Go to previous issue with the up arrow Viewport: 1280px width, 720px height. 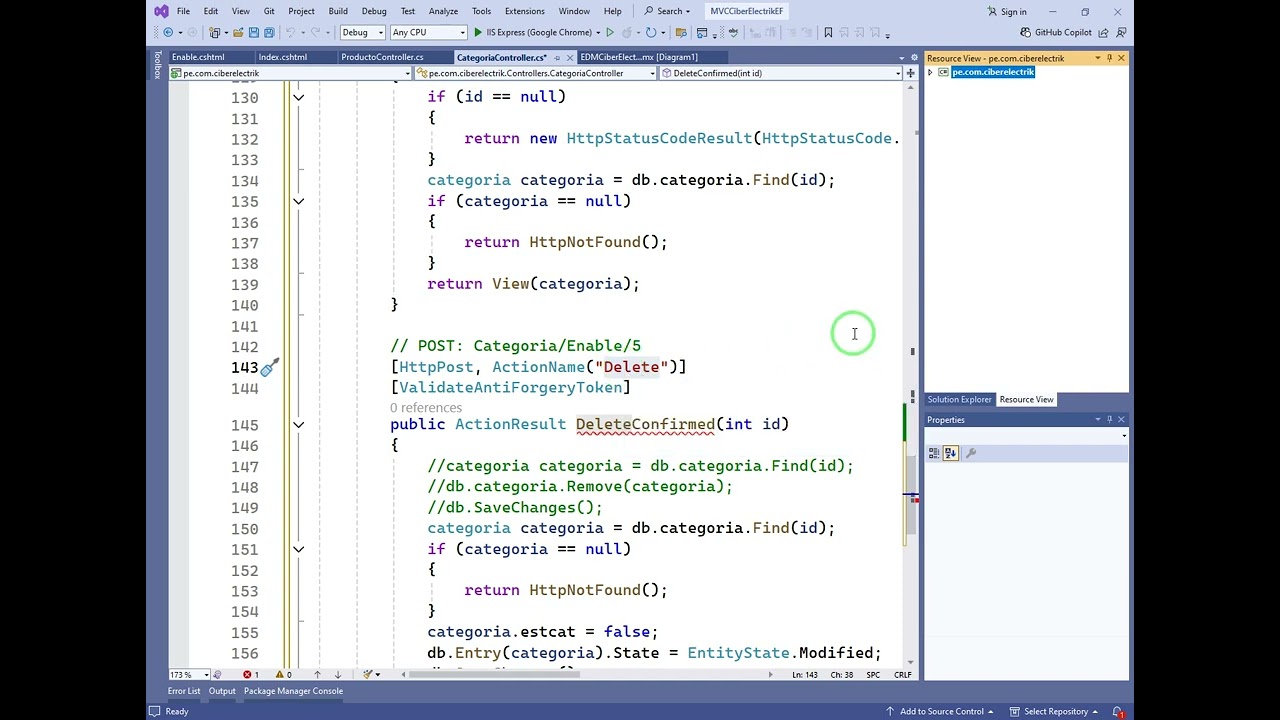pyautogui.click(x=317, y=675)
